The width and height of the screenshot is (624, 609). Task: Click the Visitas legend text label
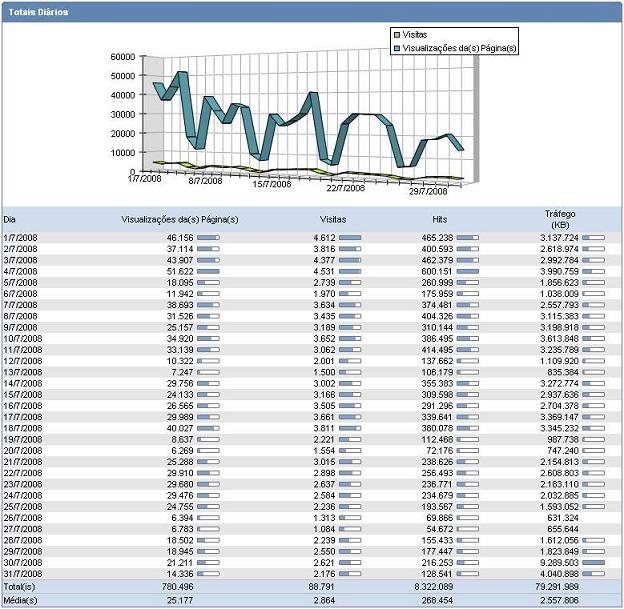pyautogui.click(x=420, y=34)
